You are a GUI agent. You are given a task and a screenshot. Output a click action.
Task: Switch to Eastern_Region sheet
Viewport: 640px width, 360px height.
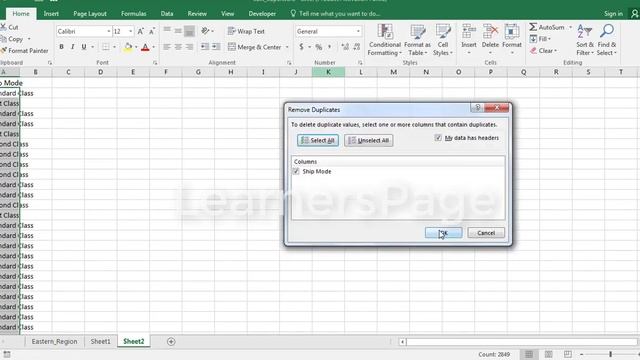tap(54, 342)
